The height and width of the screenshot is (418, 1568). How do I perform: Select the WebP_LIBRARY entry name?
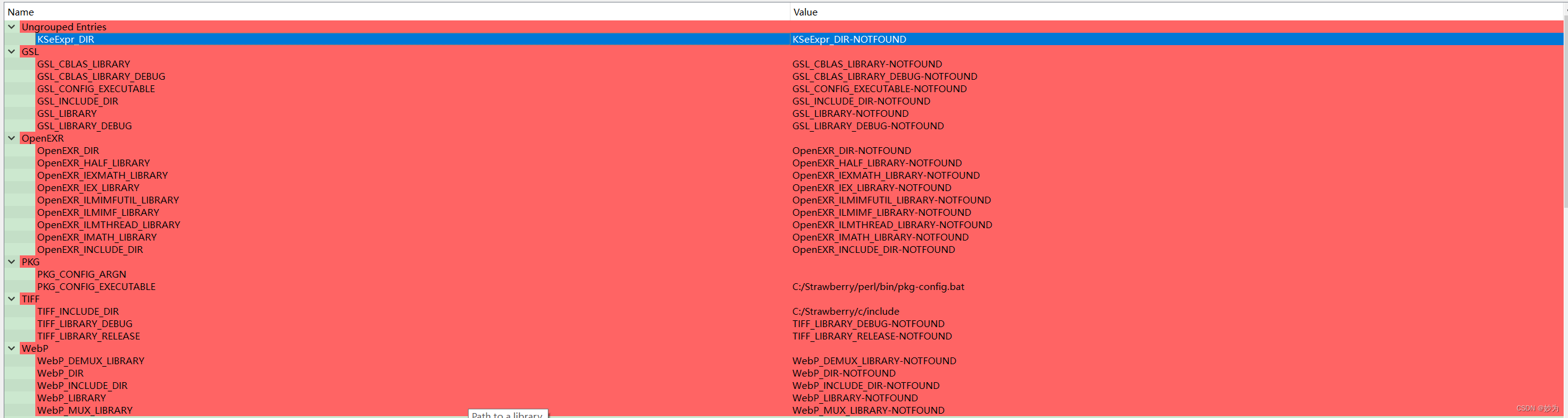[x=71, y=398]
